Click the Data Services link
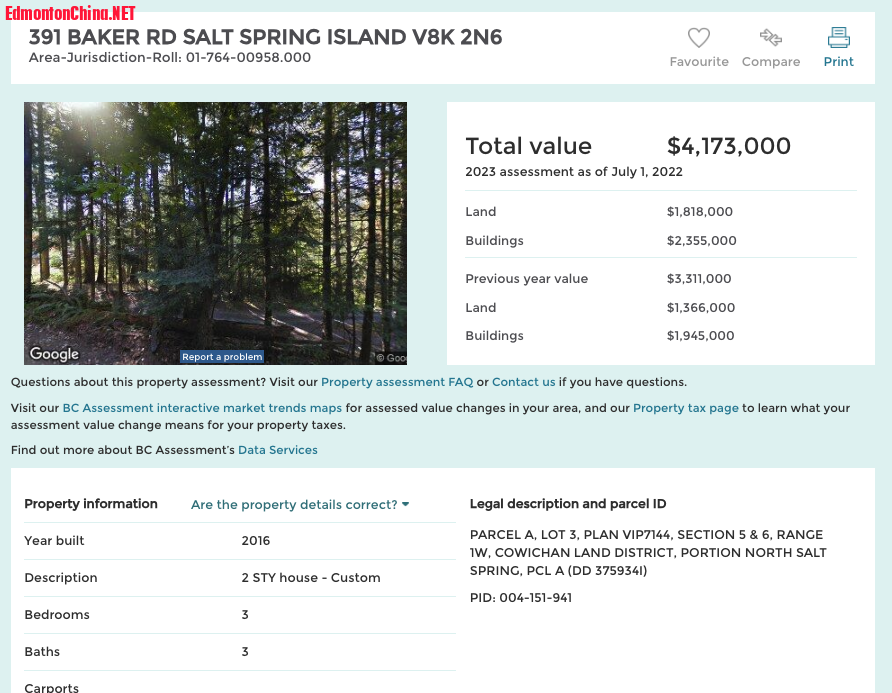 click(277, 450)
